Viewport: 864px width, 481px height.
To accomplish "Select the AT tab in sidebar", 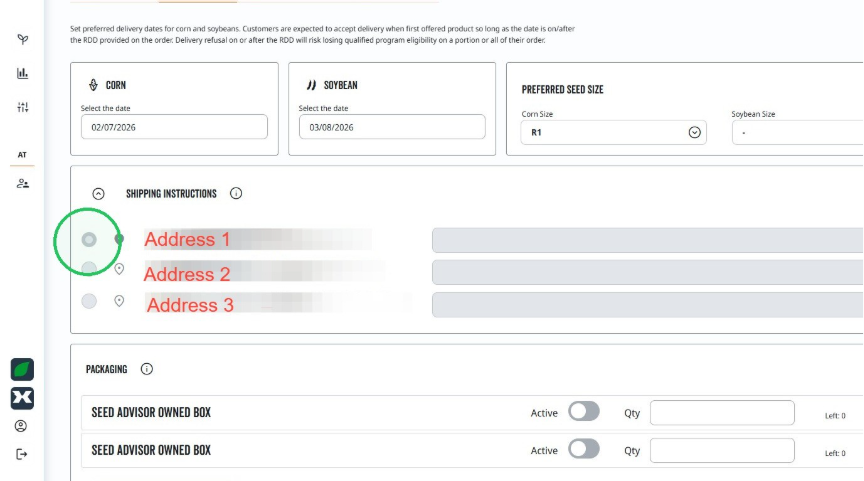I will (22, 155).
